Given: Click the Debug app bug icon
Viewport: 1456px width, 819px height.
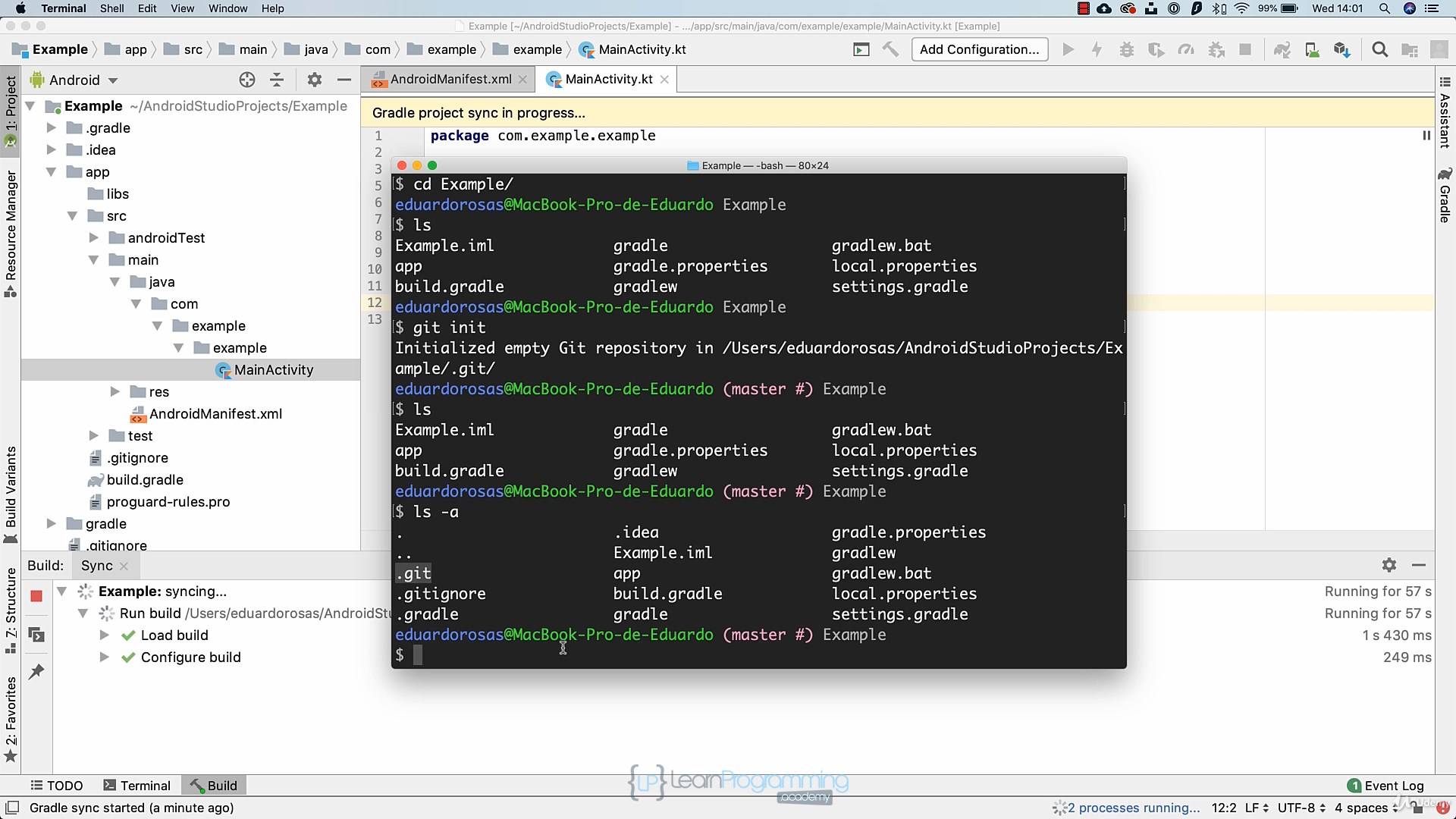Looking at the screenshot, I should click(x=1127, y=50).
